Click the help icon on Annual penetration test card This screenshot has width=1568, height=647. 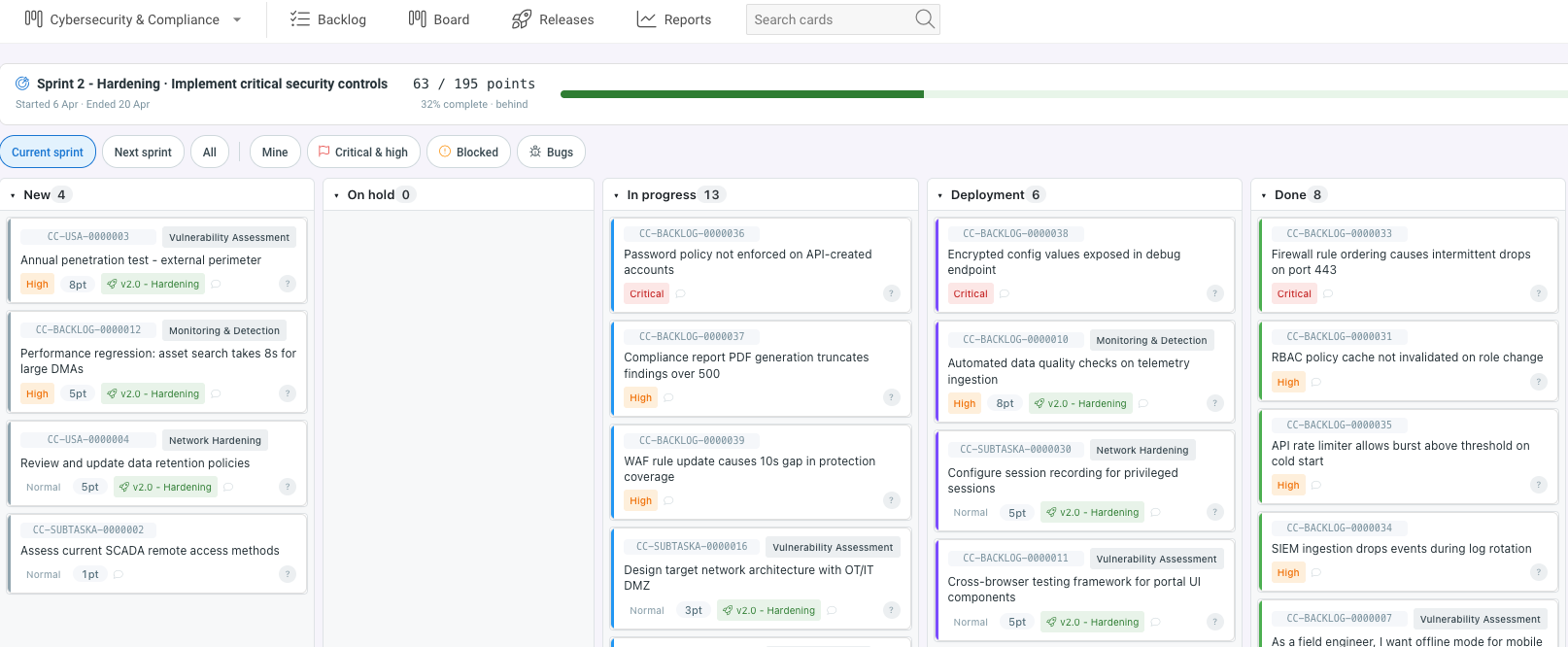coord(288,284)
